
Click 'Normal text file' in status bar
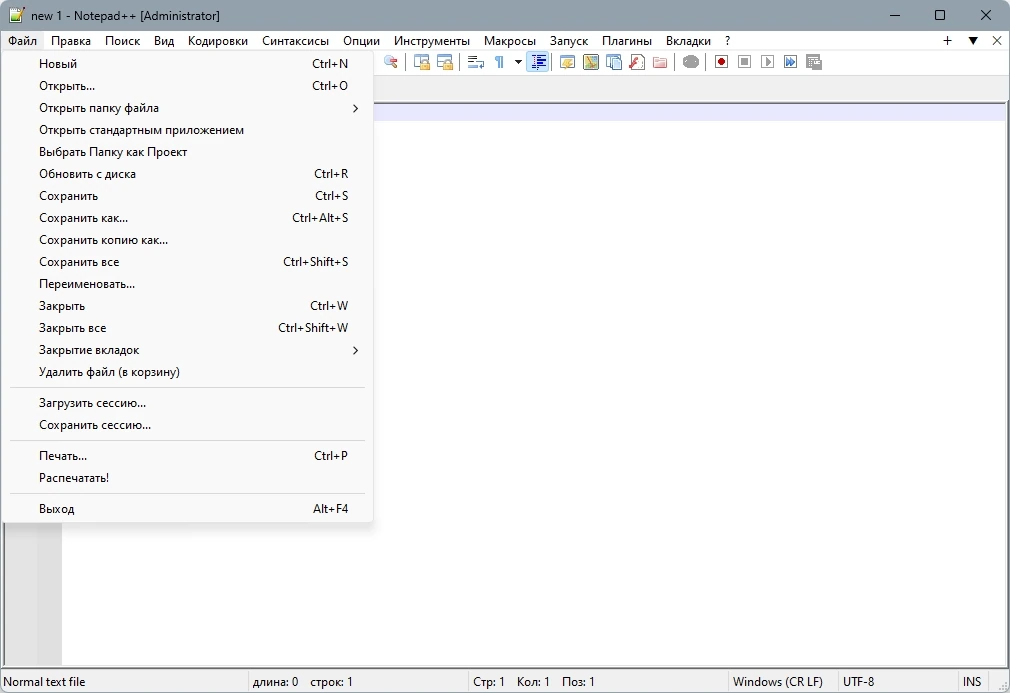pos(44,681)
